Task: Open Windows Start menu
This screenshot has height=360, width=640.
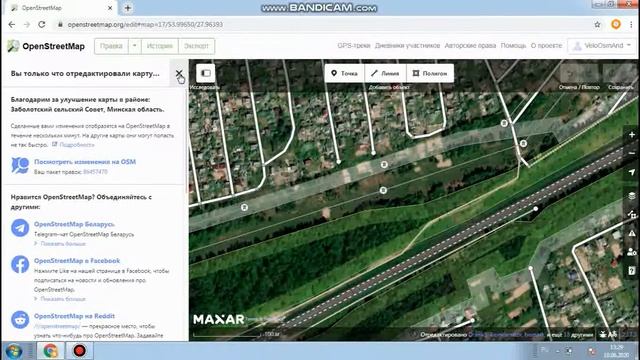Action: click(x=14, y=351)
